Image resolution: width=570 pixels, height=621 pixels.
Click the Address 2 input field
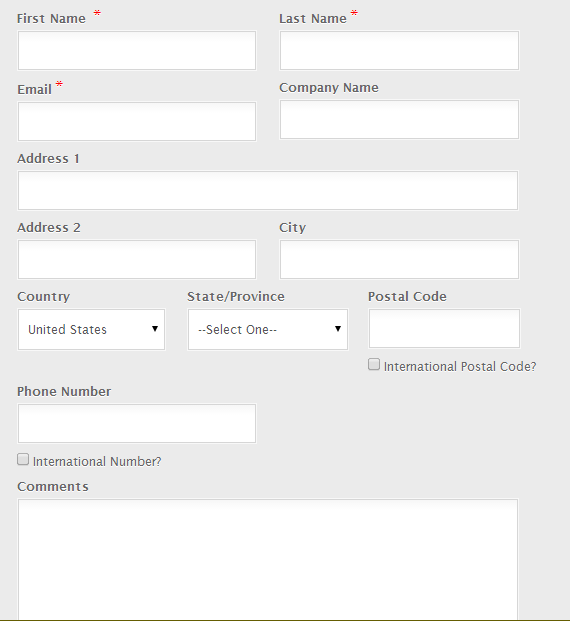point(137,259)
